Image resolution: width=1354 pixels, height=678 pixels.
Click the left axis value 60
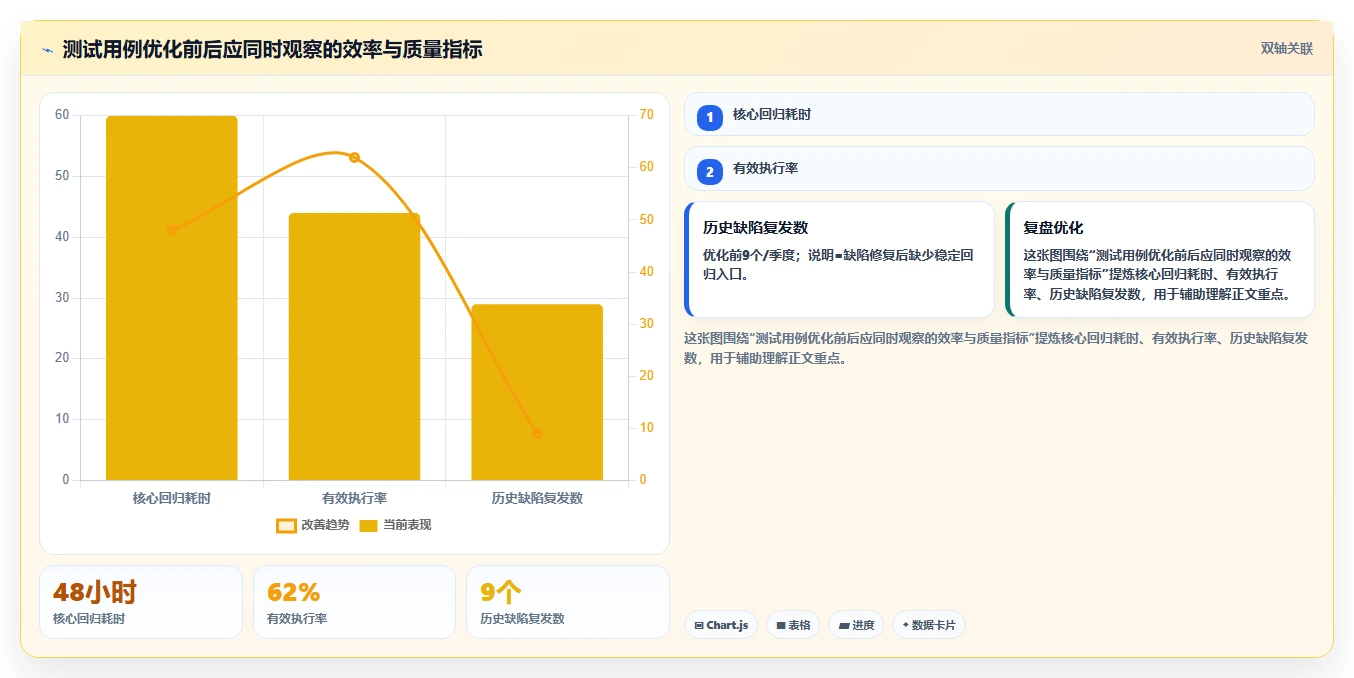click(x=62, y=115)
